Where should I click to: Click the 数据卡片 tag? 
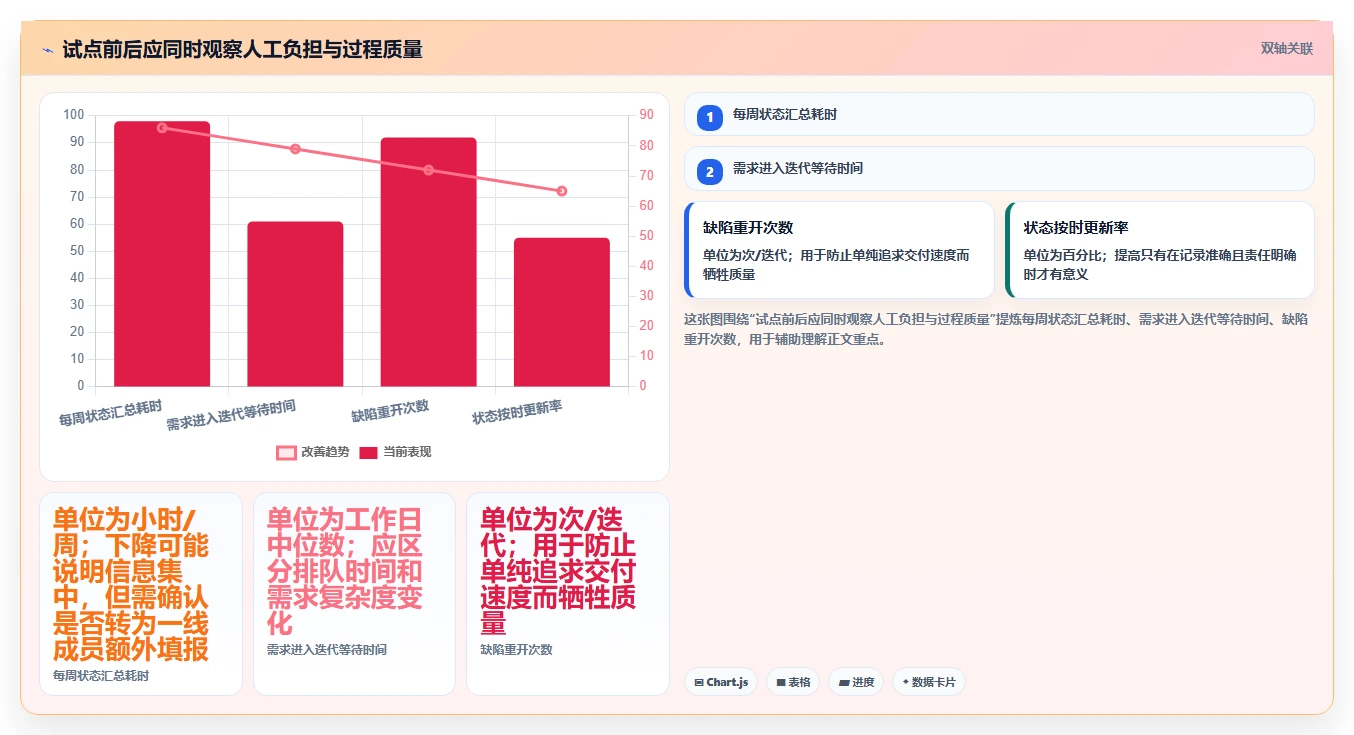[928, 682]
